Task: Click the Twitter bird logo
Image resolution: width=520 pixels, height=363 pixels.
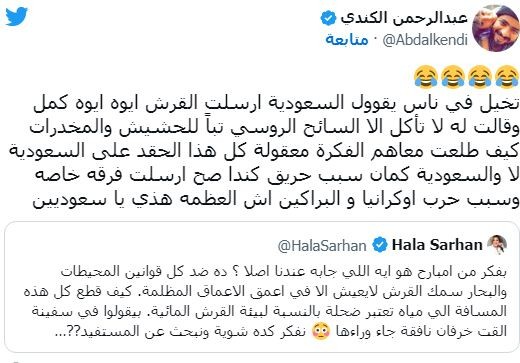Action: point(16,17)
